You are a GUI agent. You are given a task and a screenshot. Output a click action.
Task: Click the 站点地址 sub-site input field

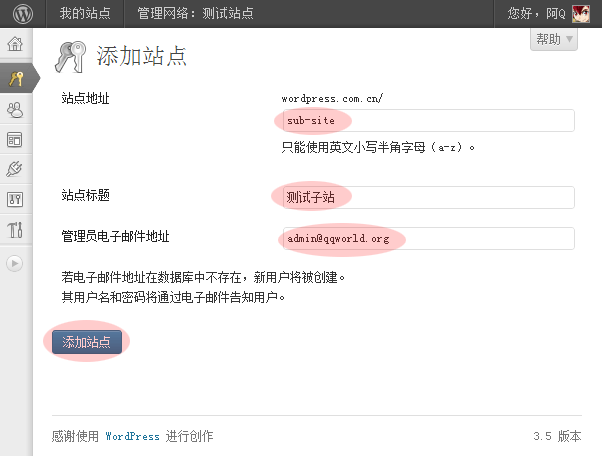pos(428,121)
